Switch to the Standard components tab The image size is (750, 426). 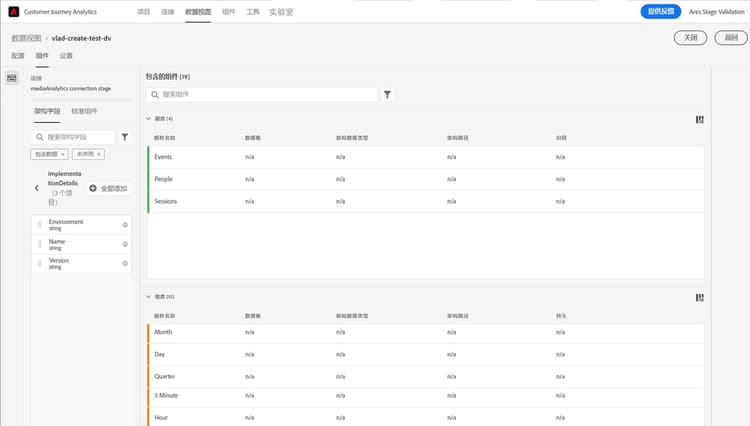tap(84, 111)
